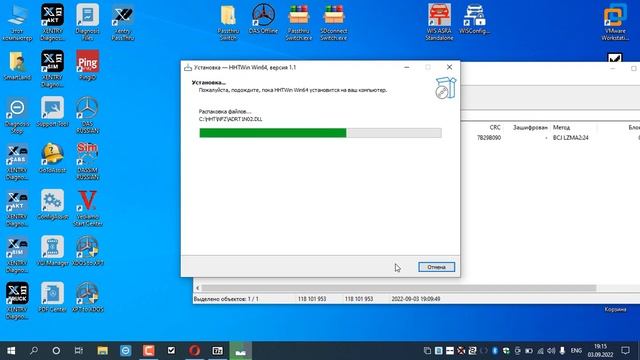The image size is (640, 360).
Task: Open the This PC desktop icon
Action: [x=17, y=22]
